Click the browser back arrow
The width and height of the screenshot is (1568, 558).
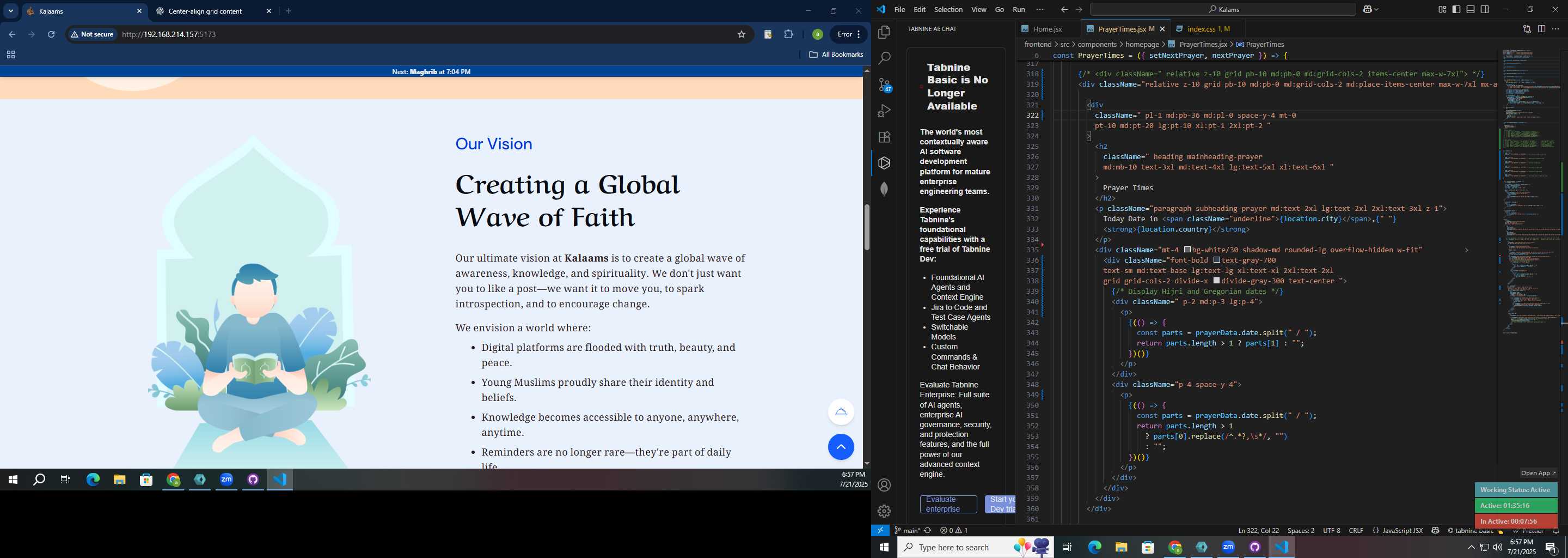pyautogui.click(x=11, y=35)
